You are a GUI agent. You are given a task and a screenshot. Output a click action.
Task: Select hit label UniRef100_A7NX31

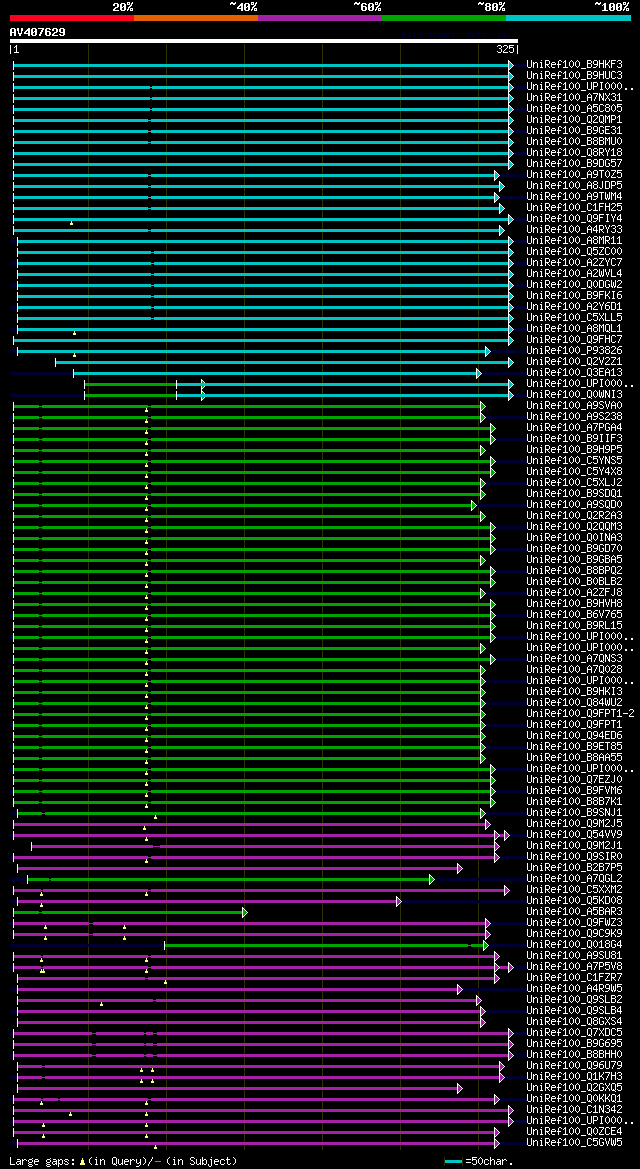click(x=574, y=97)
